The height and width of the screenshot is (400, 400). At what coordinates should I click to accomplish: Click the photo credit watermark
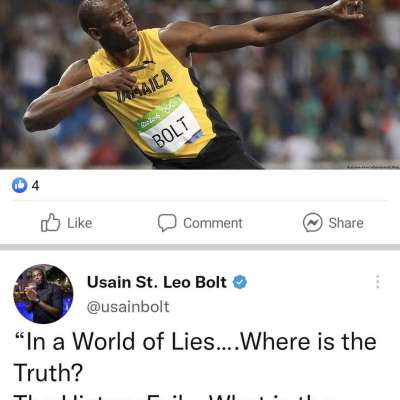(373, 166)
